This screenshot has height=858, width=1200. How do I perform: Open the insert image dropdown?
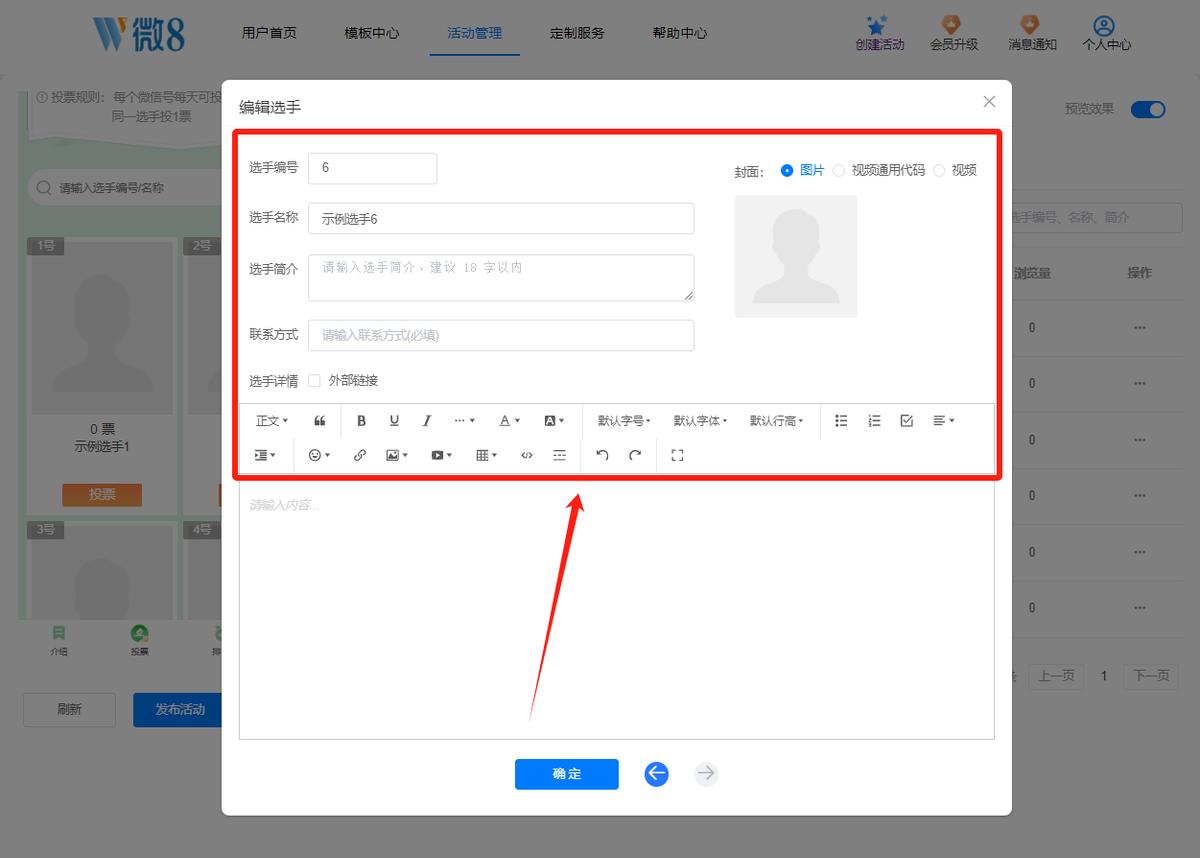pyautogui.click(x=397, y=455)
